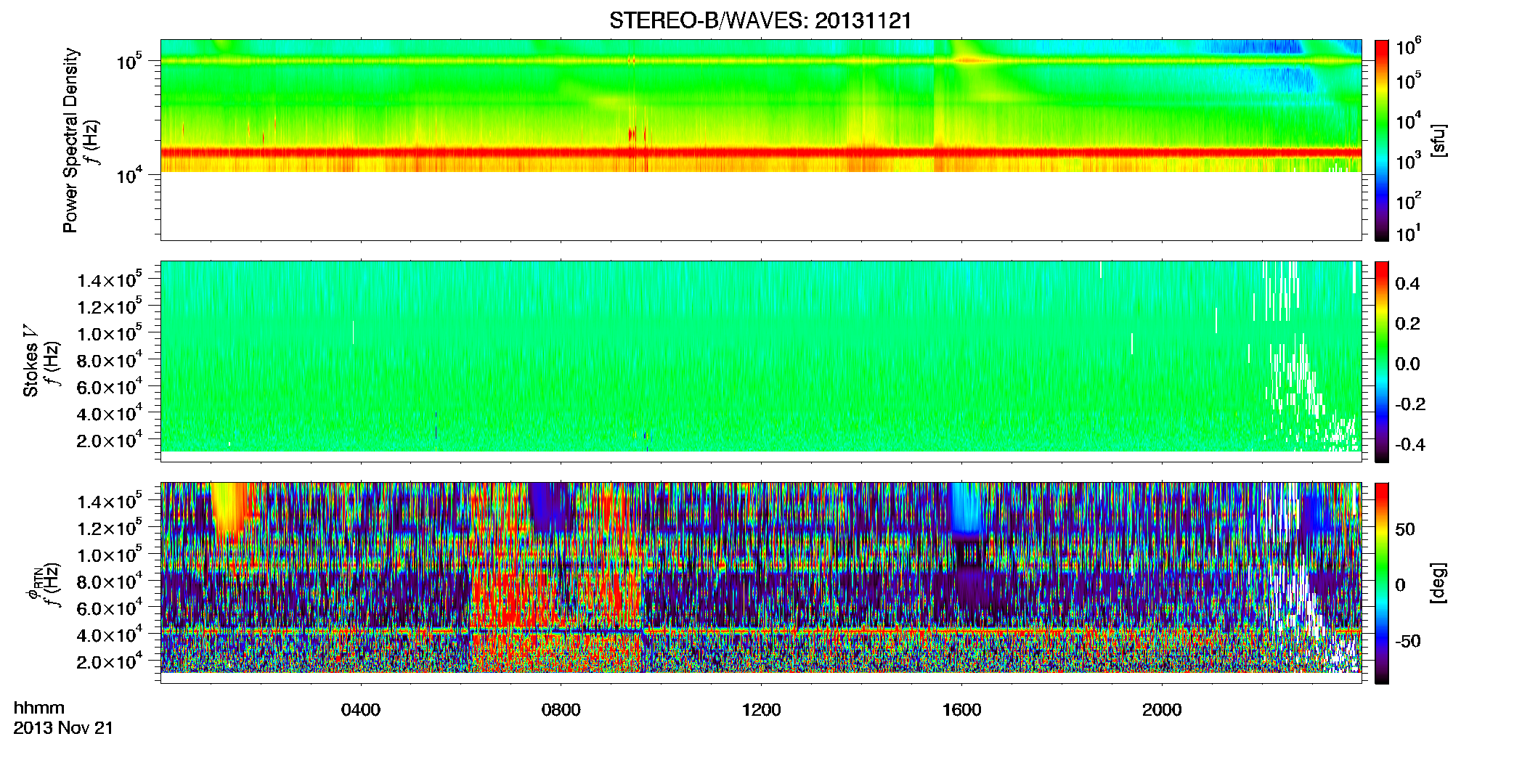This screenshot has height=784, width=1522.
Task: Click the 2013 Nov 21 date label
Action: [63, 728]
